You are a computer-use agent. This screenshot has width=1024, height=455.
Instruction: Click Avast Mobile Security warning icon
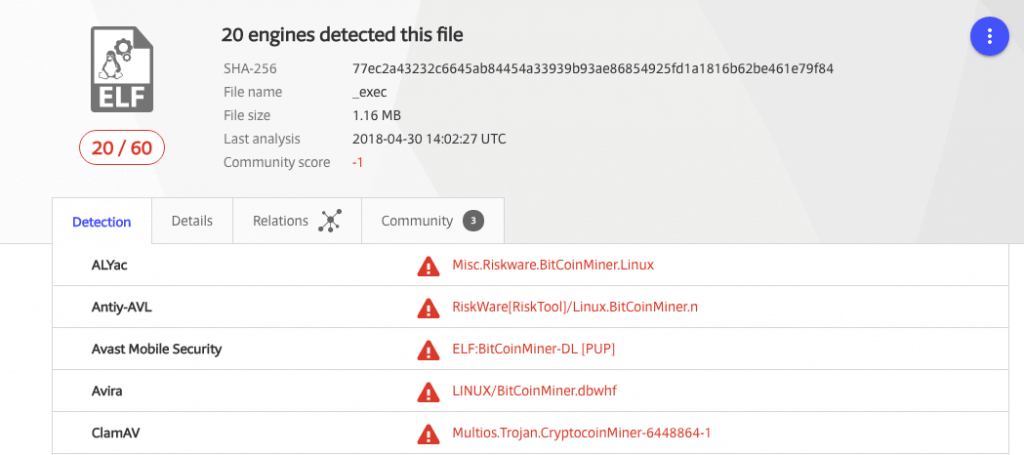coord(428,349)
